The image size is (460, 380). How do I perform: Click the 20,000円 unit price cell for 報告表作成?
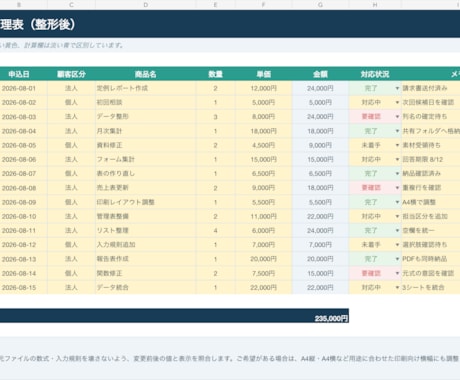click(264, 259)
